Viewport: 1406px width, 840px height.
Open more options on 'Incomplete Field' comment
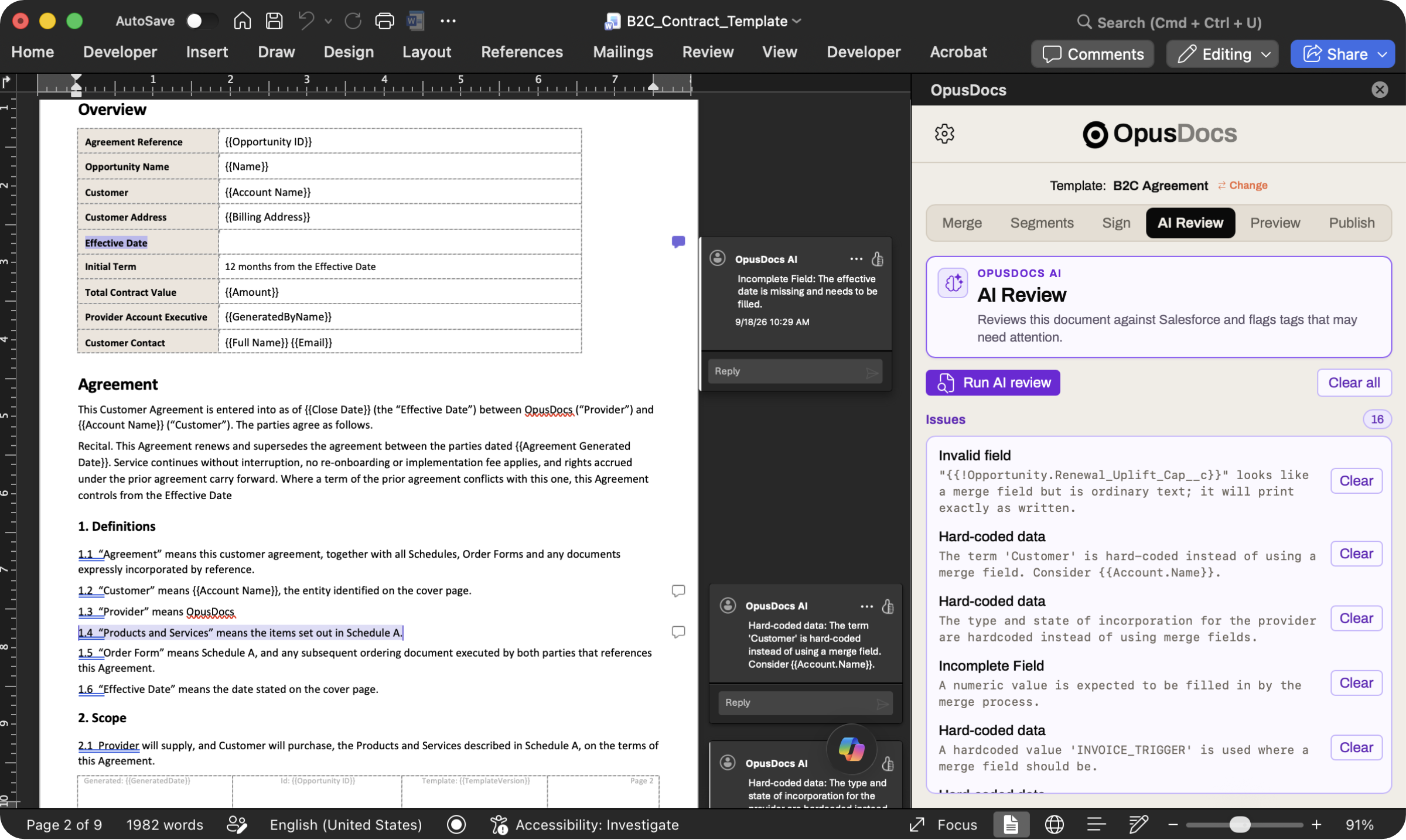point(856,259)
